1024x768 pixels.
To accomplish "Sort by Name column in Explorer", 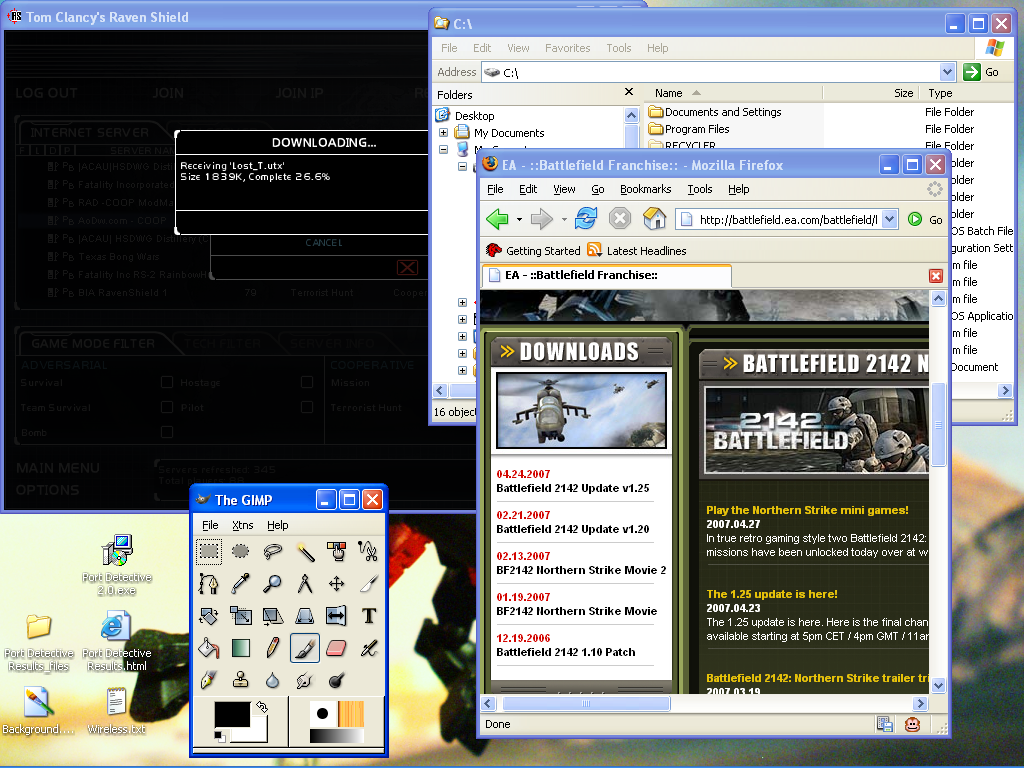I will [x=734, y=93].
